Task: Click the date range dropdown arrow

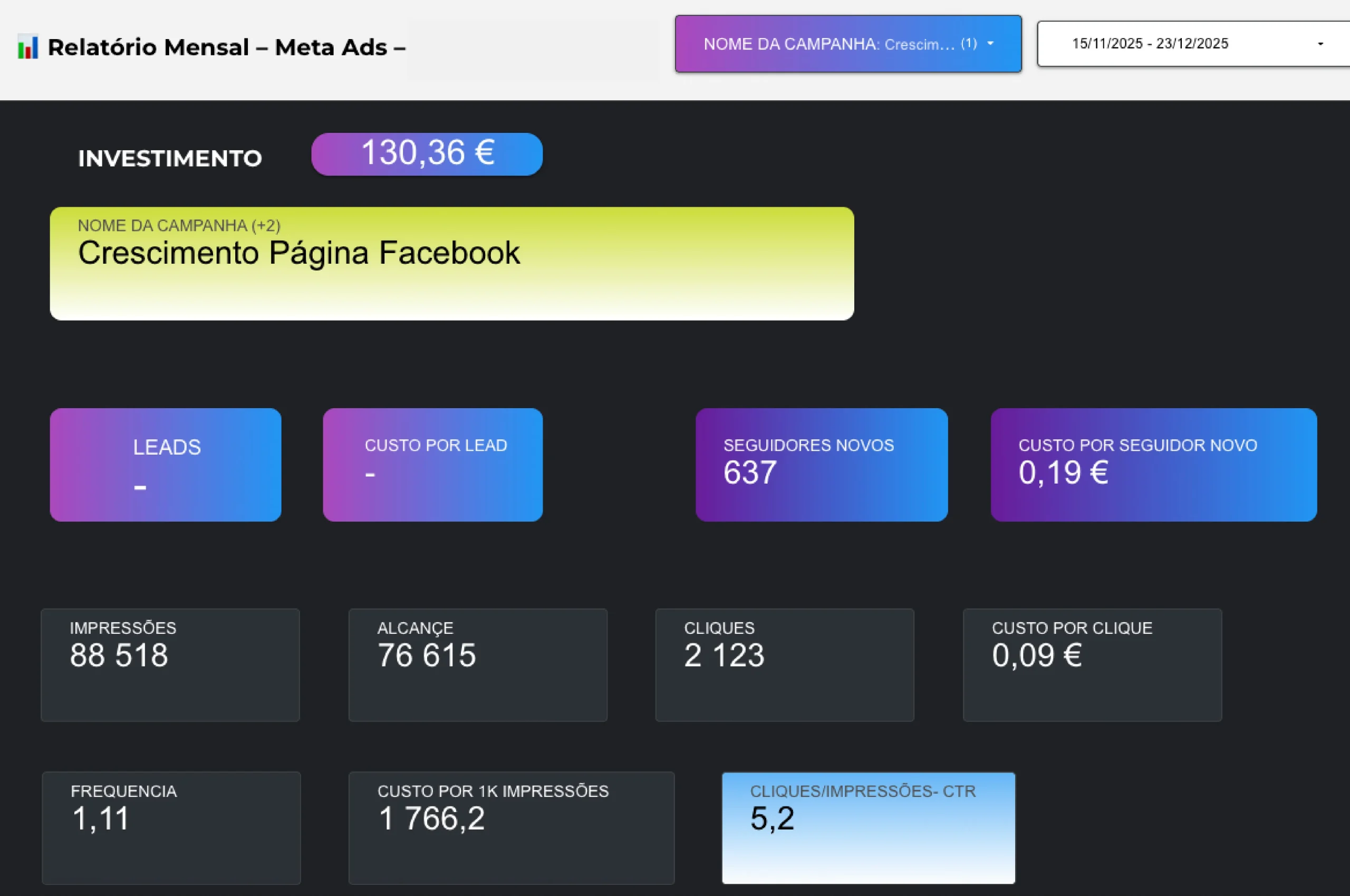Action: [1320, 44]
